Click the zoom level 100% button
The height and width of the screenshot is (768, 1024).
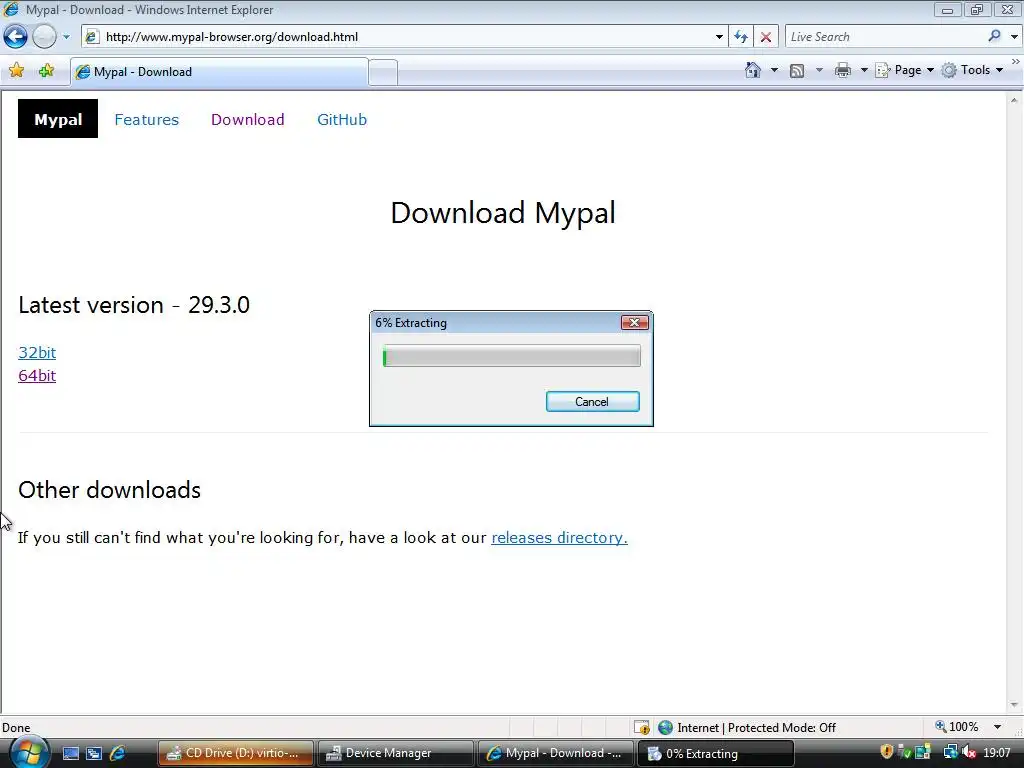[x=957, y=727]
